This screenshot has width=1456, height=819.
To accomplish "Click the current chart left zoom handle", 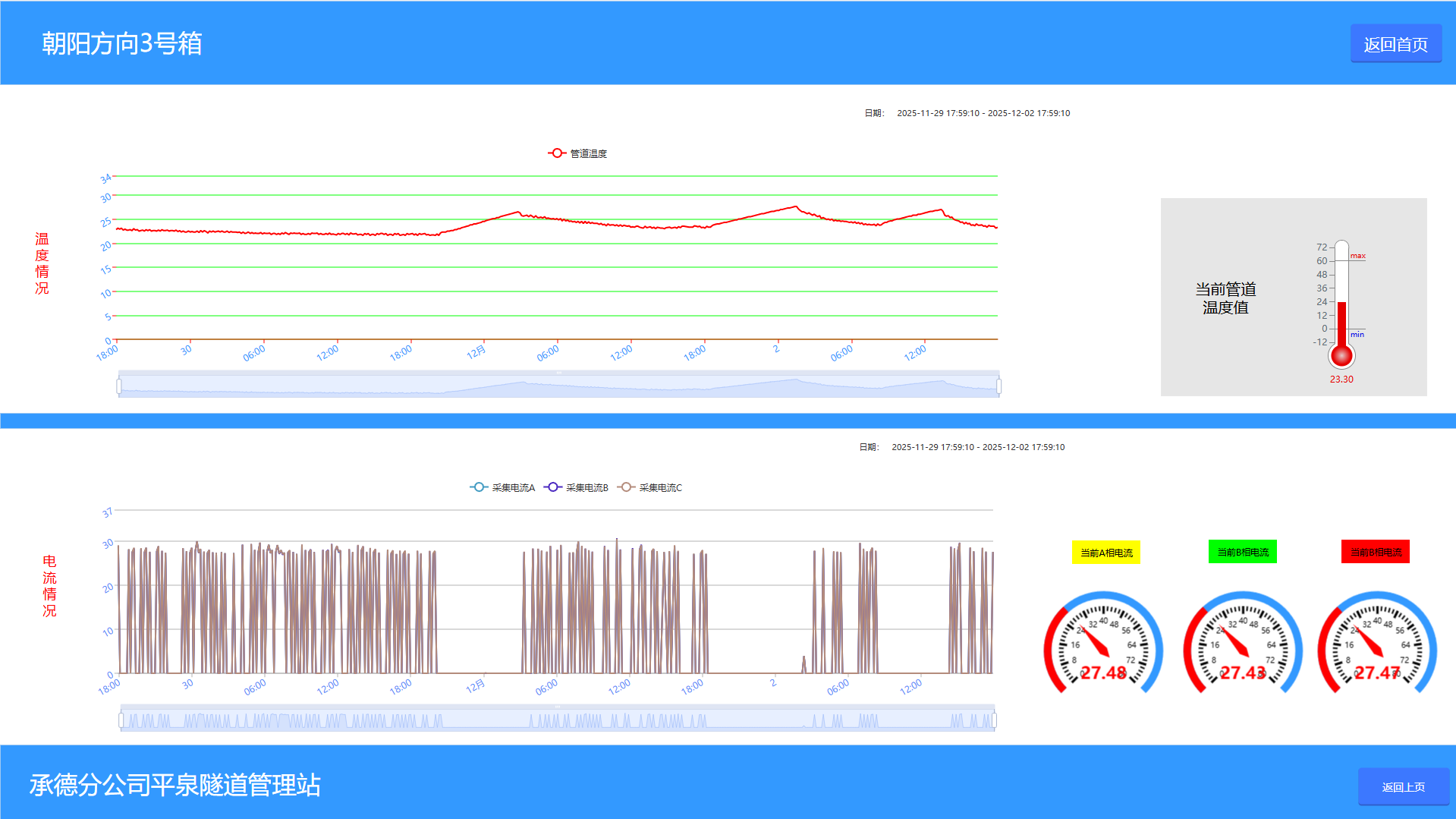I will (x=121, y=720).
